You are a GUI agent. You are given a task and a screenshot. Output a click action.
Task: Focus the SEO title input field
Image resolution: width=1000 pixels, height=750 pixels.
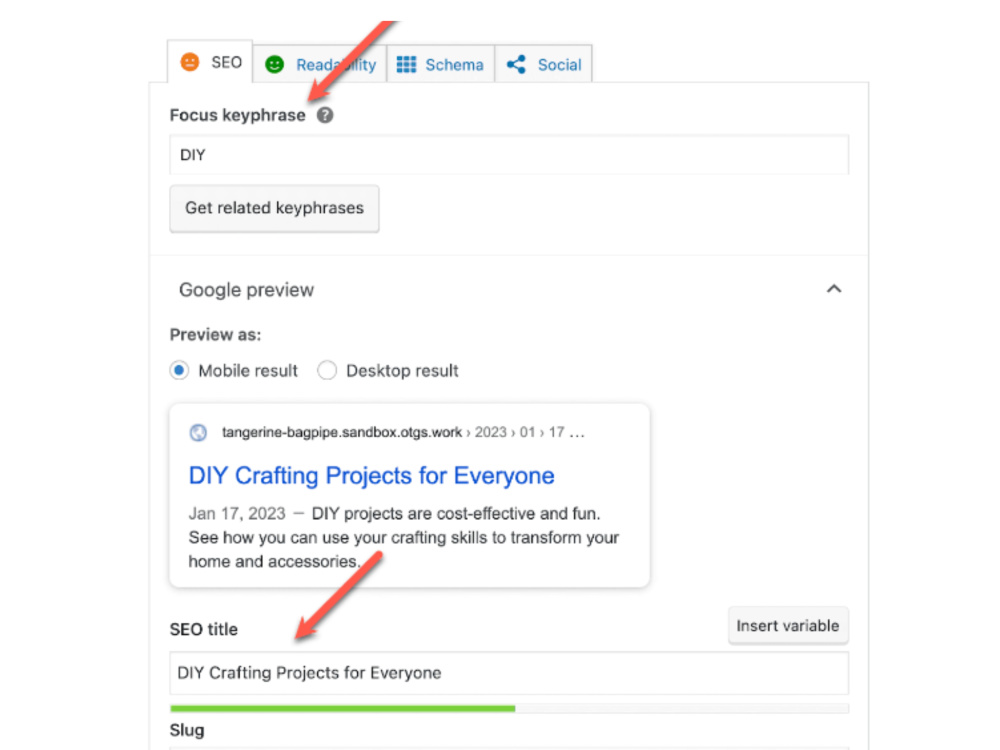pos(509,673)
